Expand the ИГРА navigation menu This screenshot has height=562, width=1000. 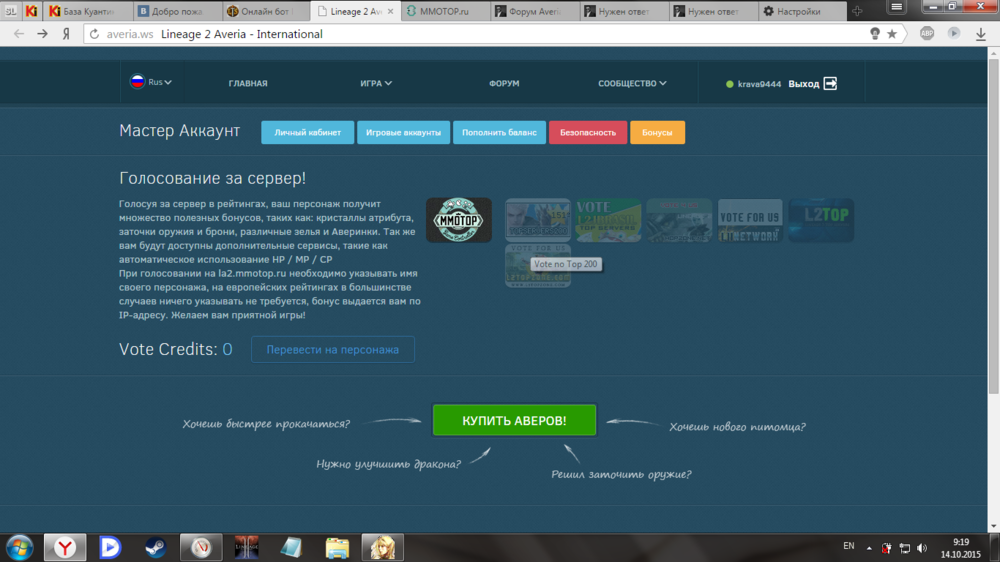376,84
